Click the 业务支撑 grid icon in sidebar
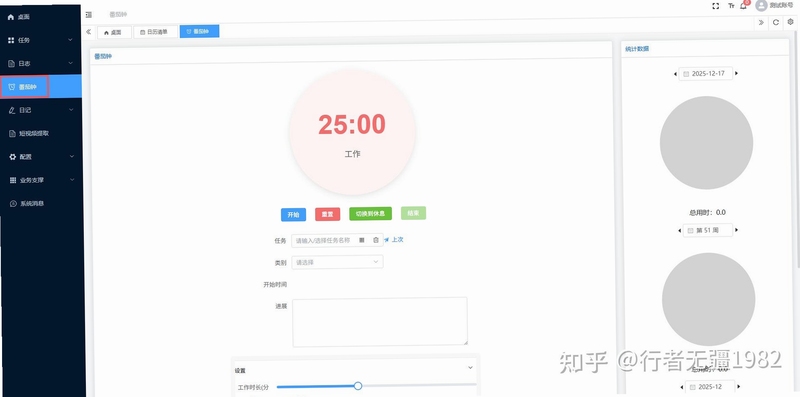 point(13,180)
